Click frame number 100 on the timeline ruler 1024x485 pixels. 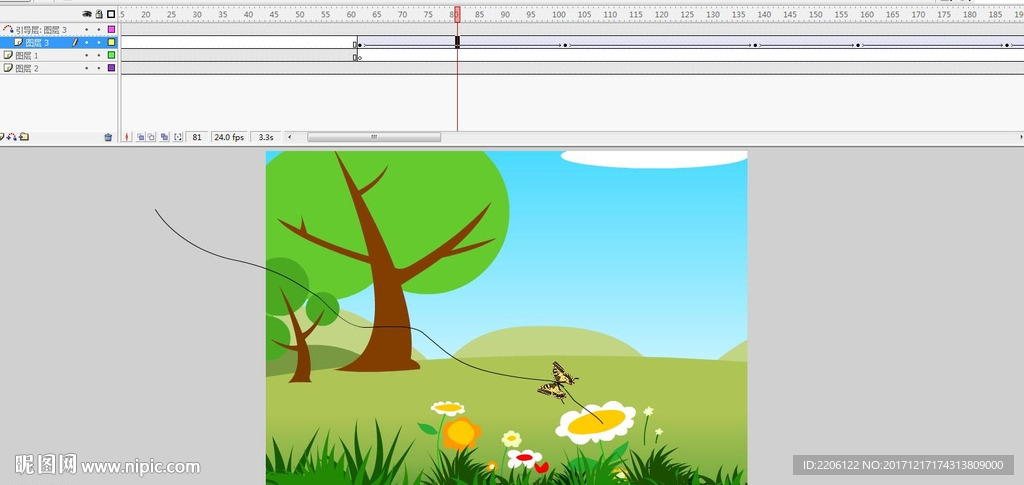click(x=559, y=14)
